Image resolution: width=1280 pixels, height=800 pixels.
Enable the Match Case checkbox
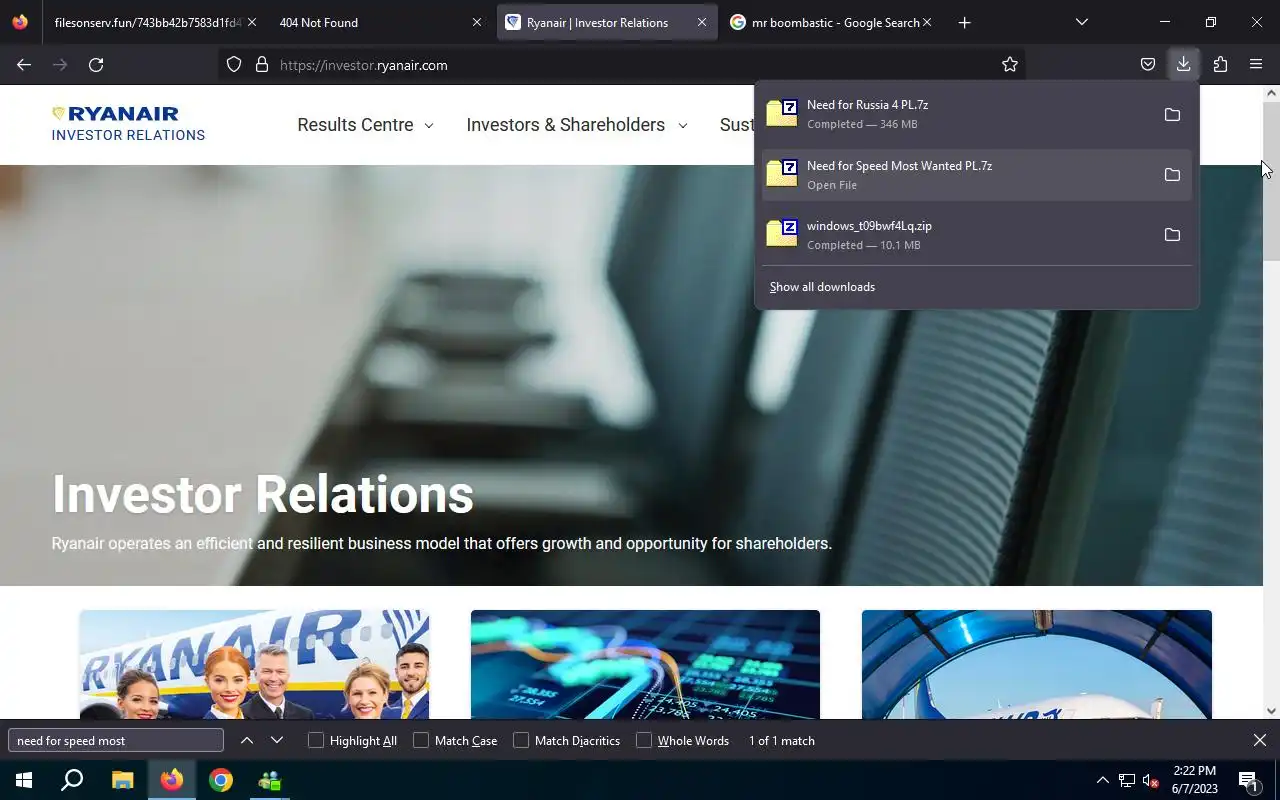(421, 740)
